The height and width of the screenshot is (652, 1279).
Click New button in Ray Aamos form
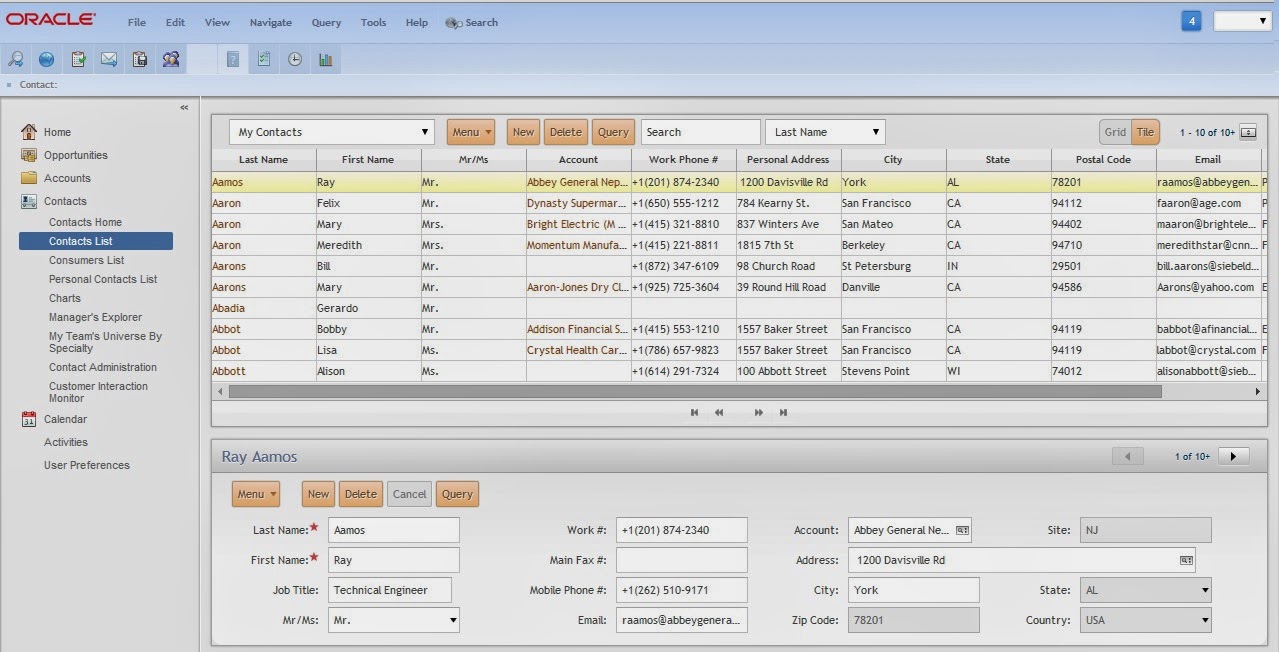tap(318, 494)
